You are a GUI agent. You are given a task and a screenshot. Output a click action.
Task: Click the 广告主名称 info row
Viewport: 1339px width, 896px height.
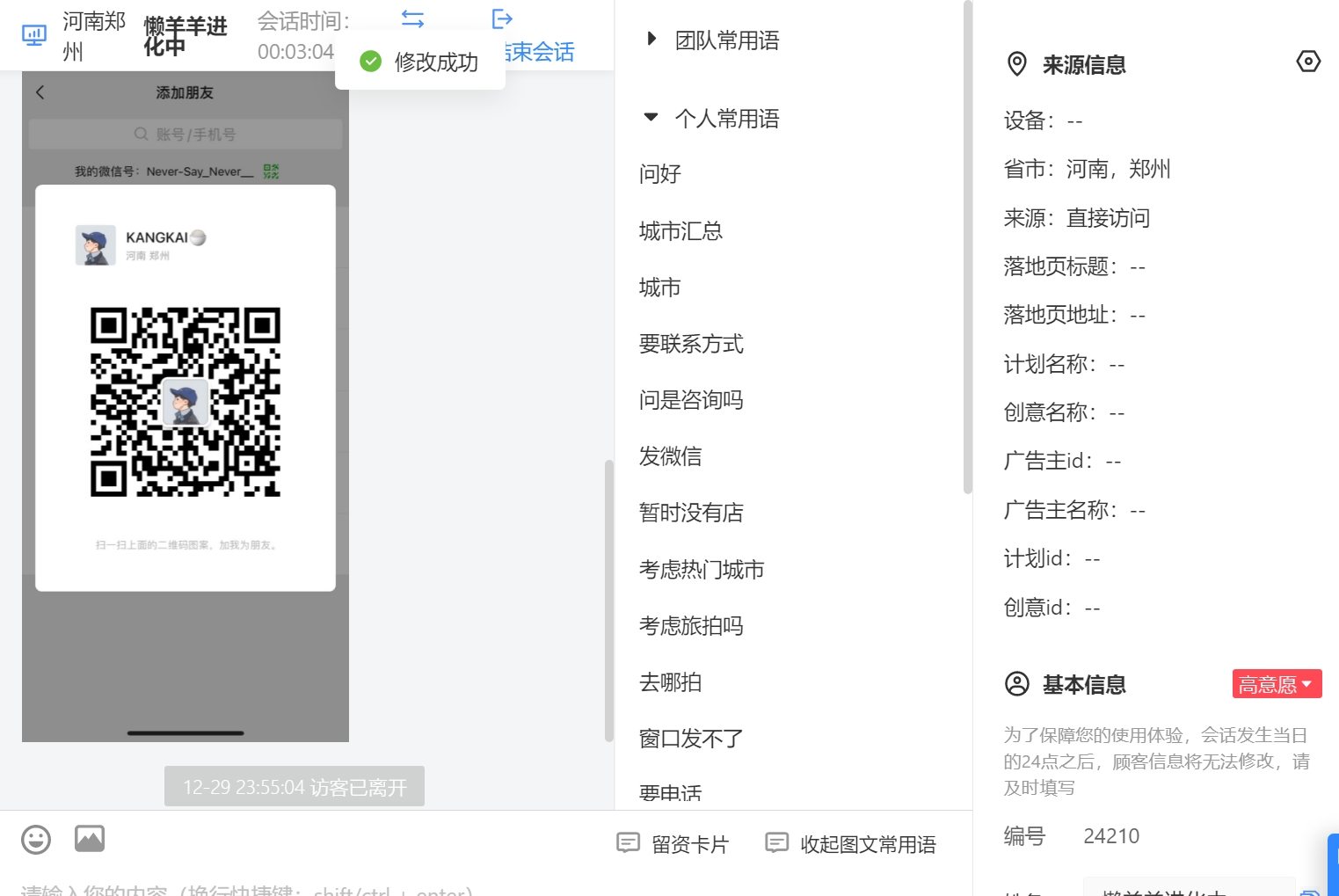1074,510
